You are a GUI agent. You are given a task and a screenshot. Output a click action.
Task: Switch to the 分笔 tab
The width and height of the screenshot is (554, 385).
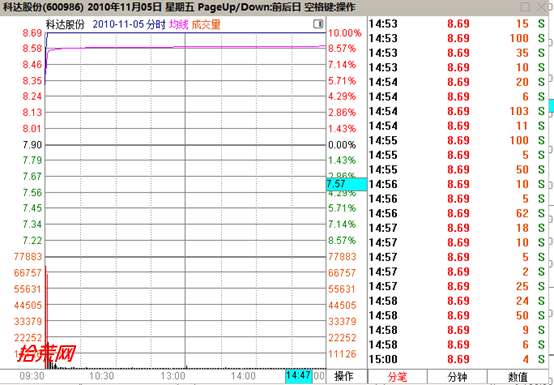tap(397, 377)
